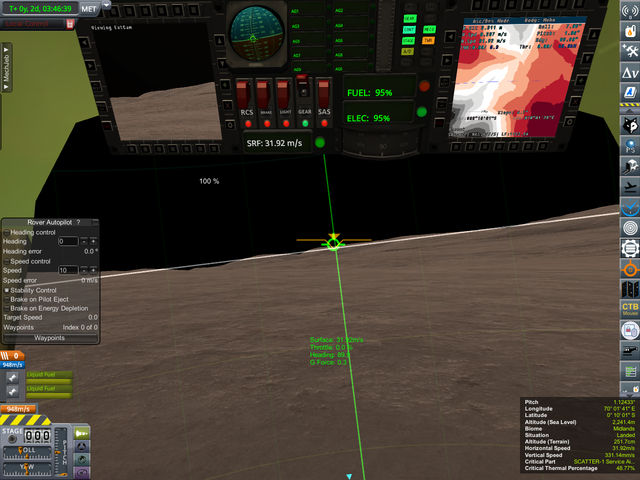Toggle Stability Control checkbox
This screenshot has height=480, width=640.
7,291
